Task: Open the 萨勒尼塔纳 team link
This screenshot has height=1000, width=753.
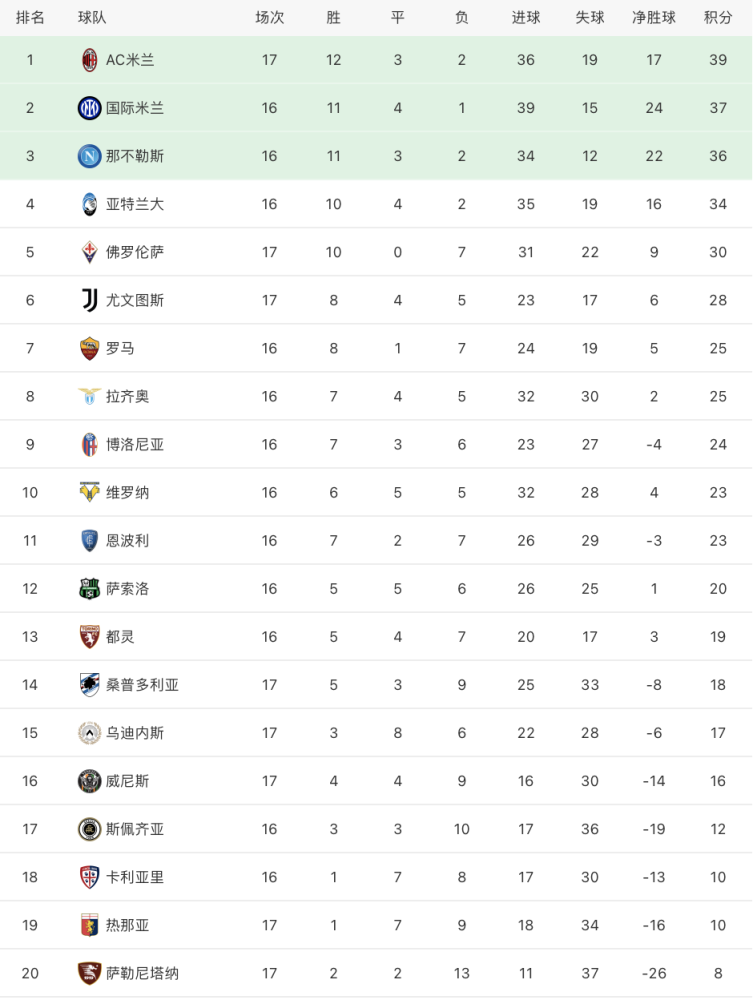Action: click(142, 973)
